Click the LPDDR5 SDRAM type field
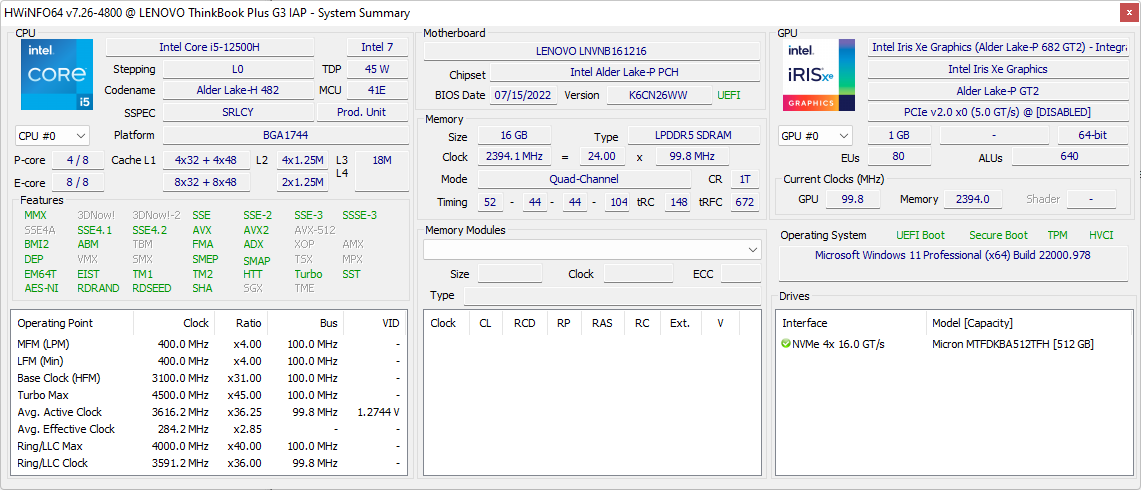The width and height of the screenshot is (1141, 490). pos(693,135)
